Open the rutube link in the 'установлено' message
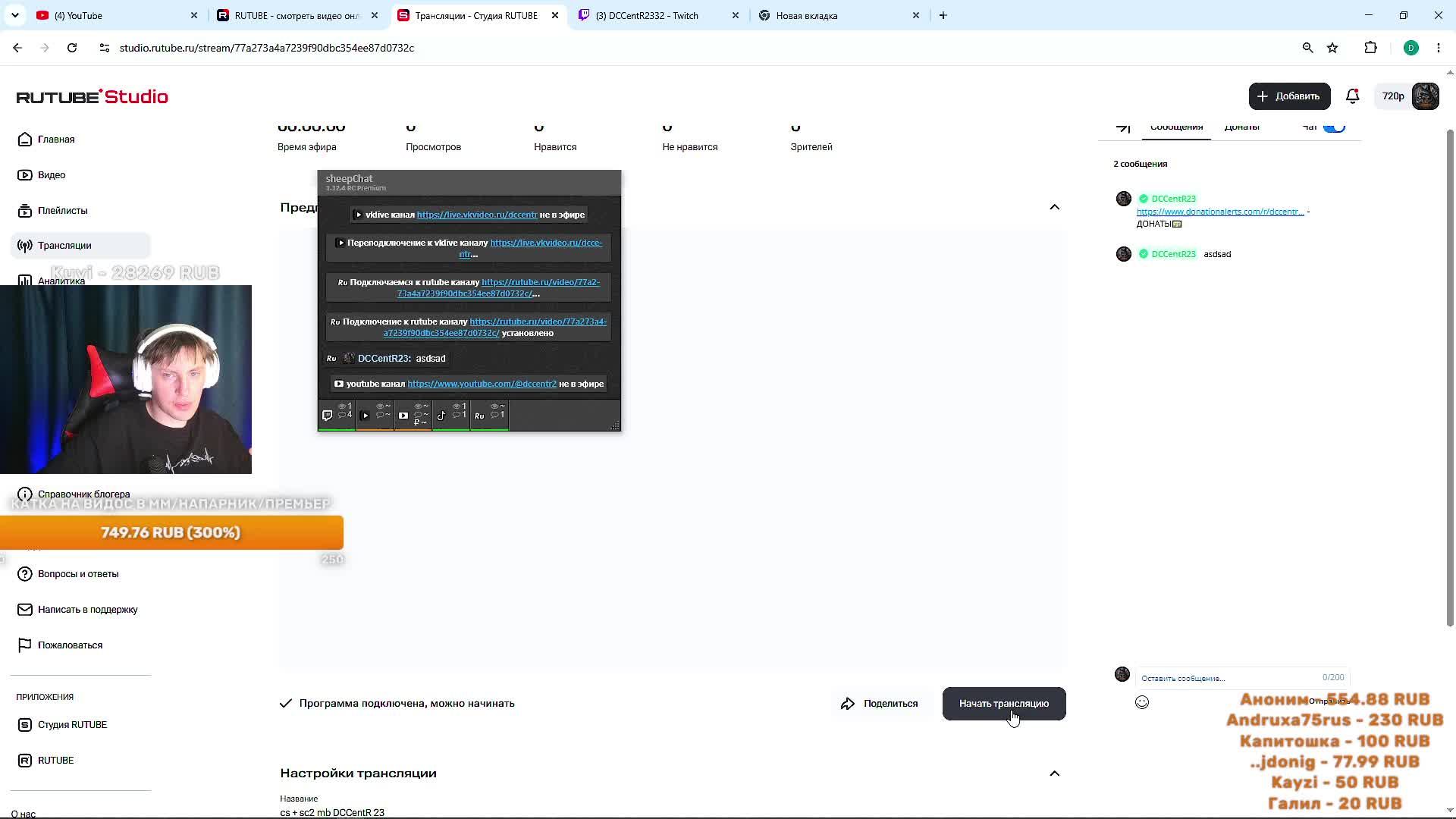This screenshot has width=1456, height=819. (x=495, y=327)
